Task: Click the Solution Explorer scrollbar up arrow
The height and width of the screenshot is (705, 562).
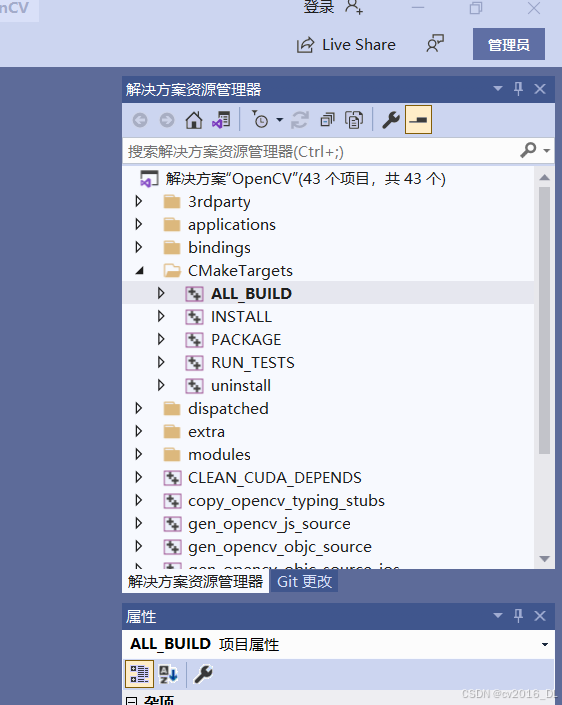Action: (x=544, y=177)
